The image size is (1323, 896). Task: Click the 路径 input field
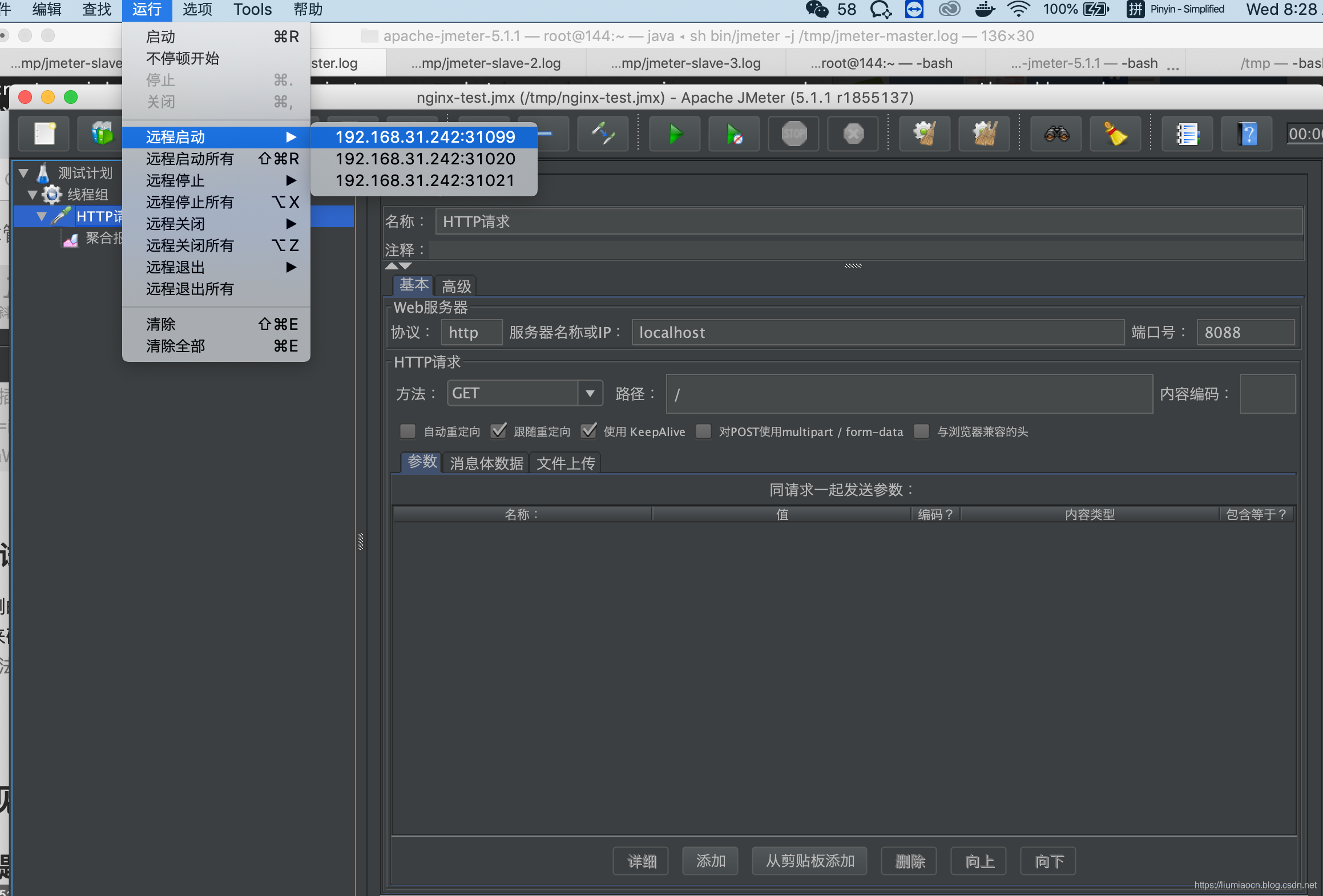(x=910, y=394)
